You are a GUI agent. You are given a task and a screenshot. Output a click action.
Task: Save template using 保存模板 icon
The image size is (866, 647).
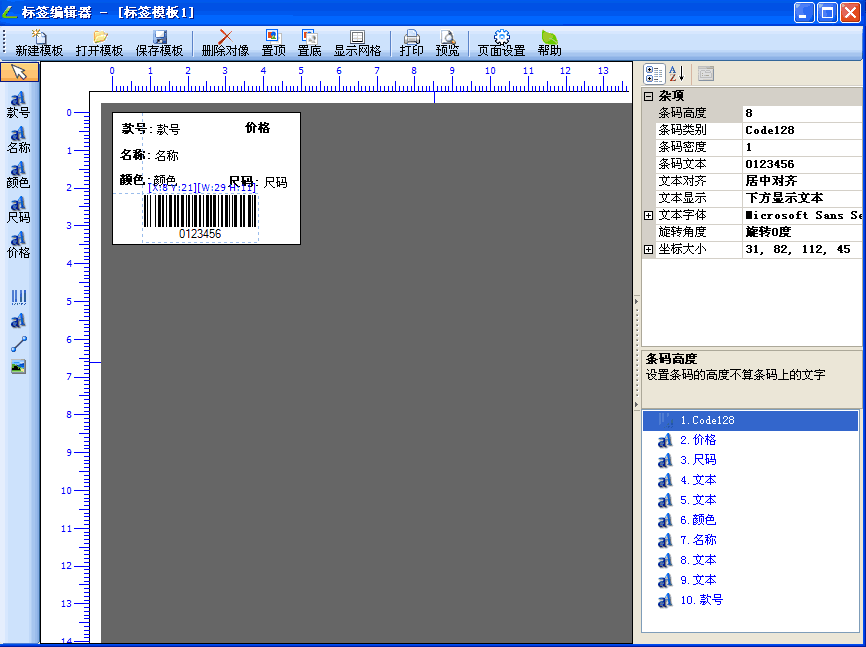click(159, 43)
